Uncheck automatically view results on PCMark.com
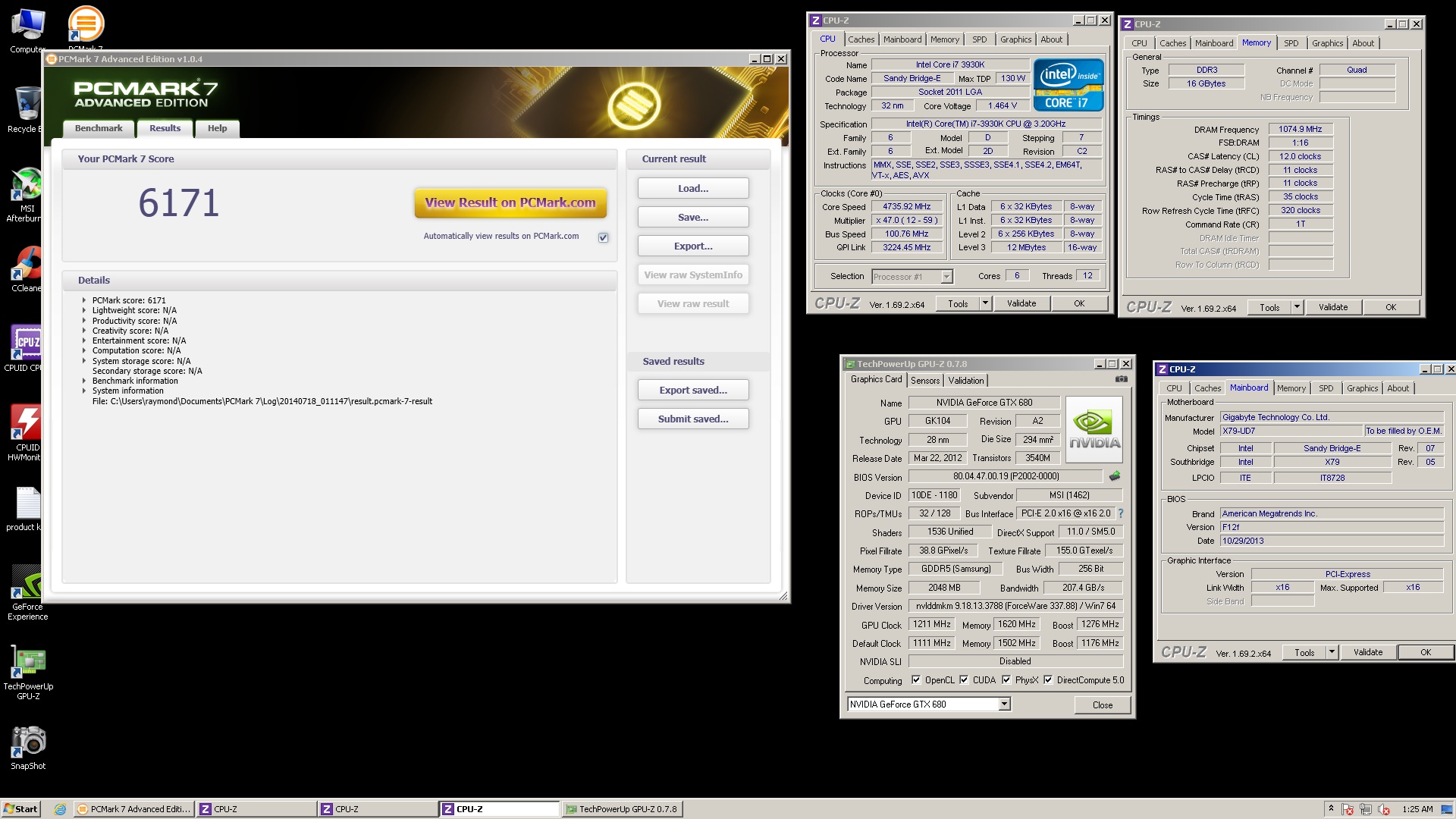 604,237
